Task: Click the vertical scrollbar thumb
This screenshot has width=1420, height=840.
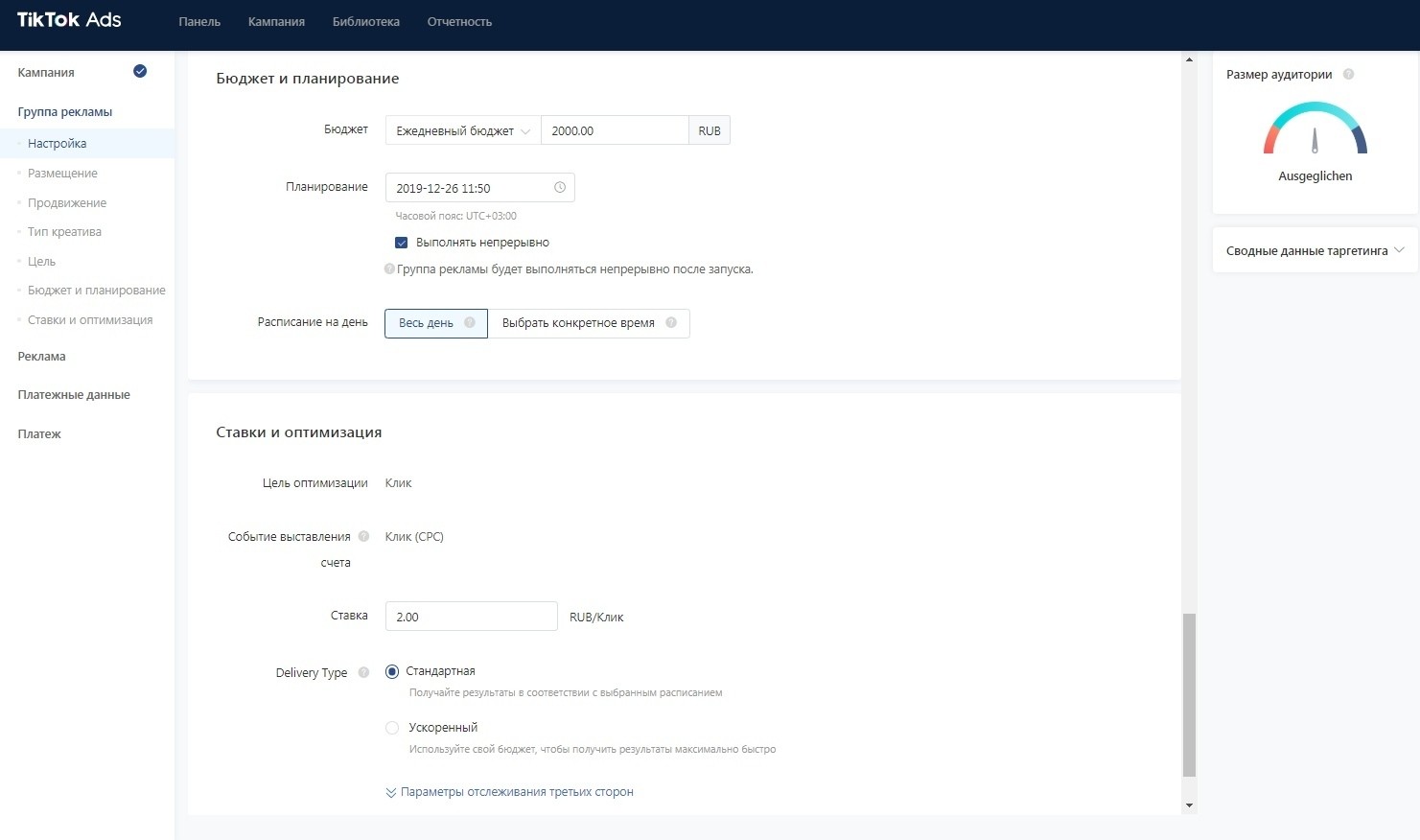Action: (x=1189, y=694)
